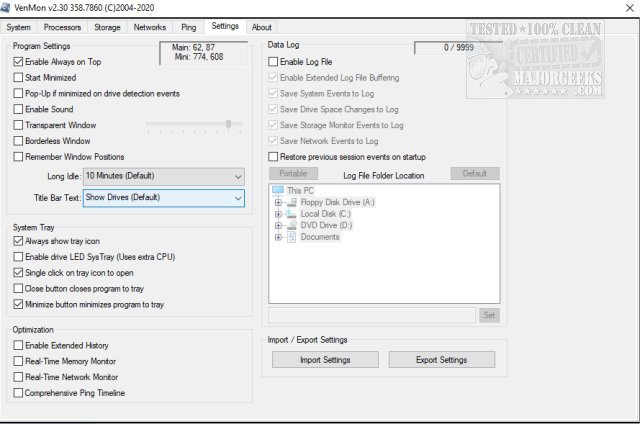Expand the Floppy Disk Drive (A:) node

coord(278,202)
